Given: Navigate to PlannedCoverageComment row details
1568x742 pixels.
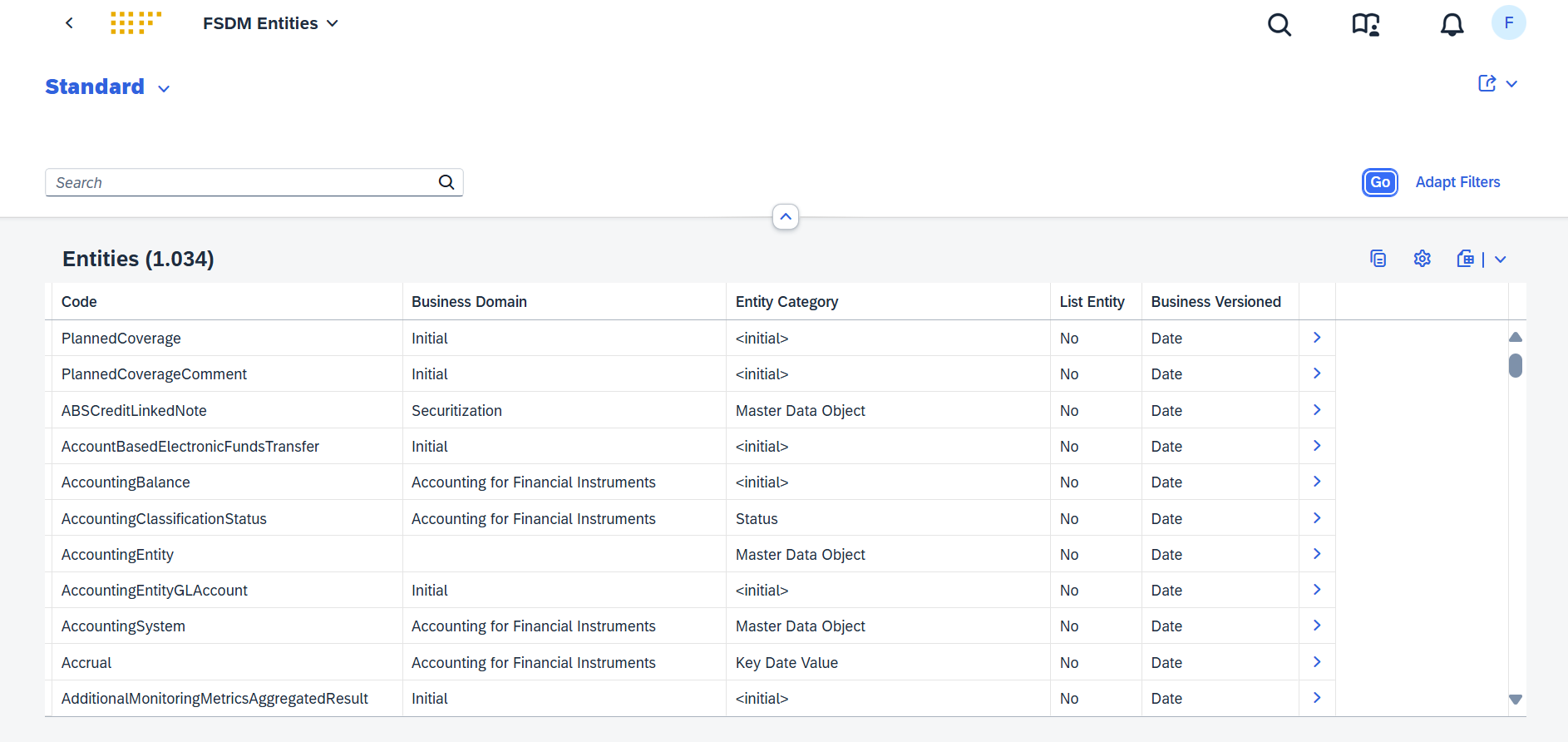Looking at the screenshot, I should pos(1317,373).
